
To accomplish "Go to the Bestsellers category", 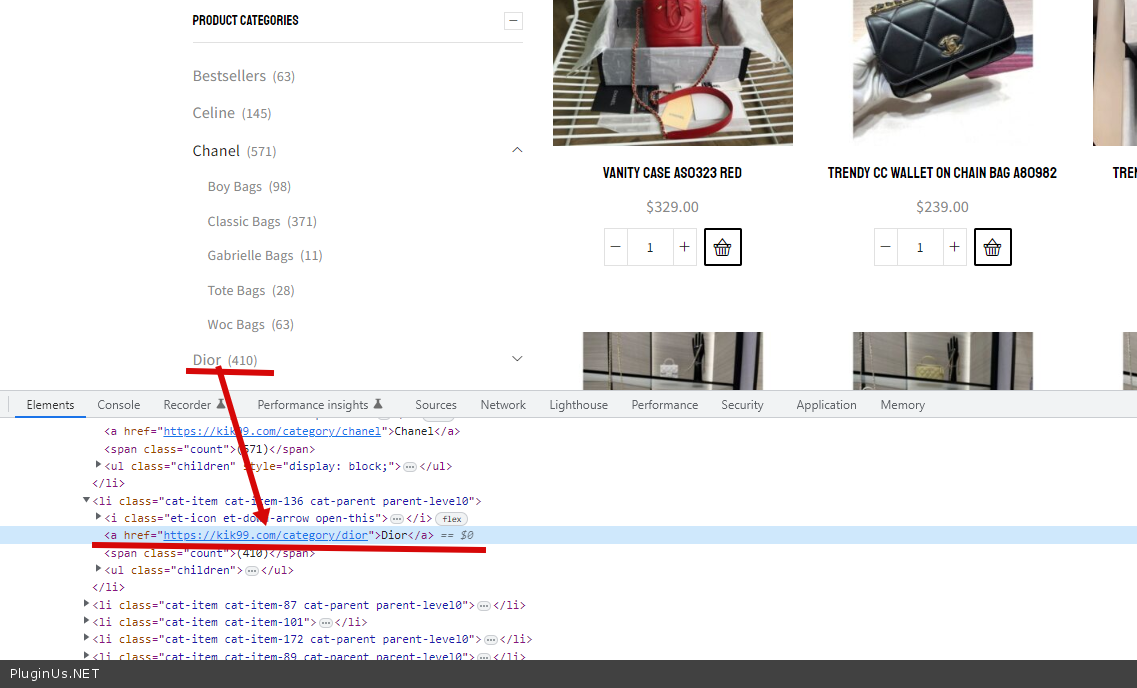I will tap(229, 76).
